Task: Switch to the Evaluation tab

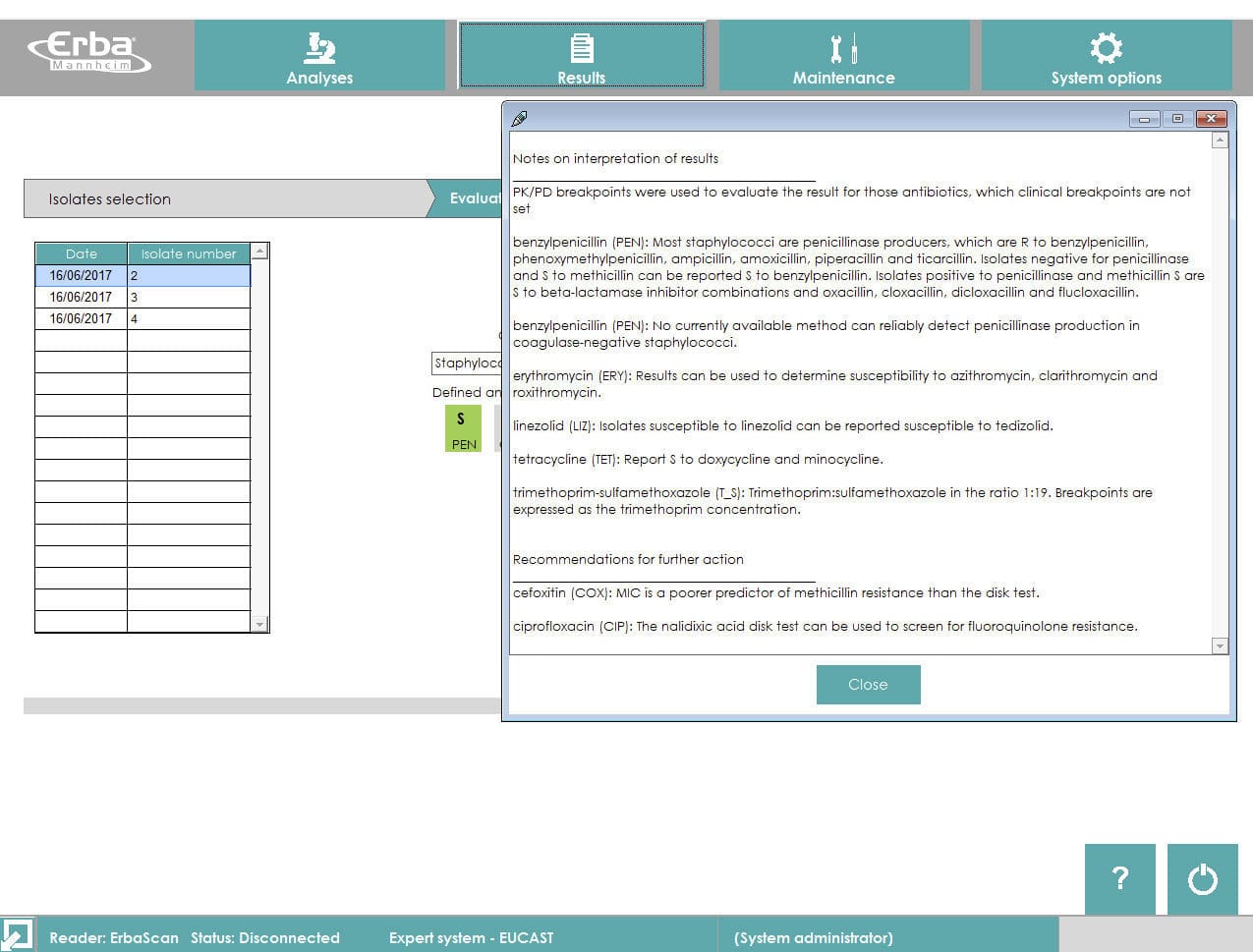Action: click(x=479, y=198)
